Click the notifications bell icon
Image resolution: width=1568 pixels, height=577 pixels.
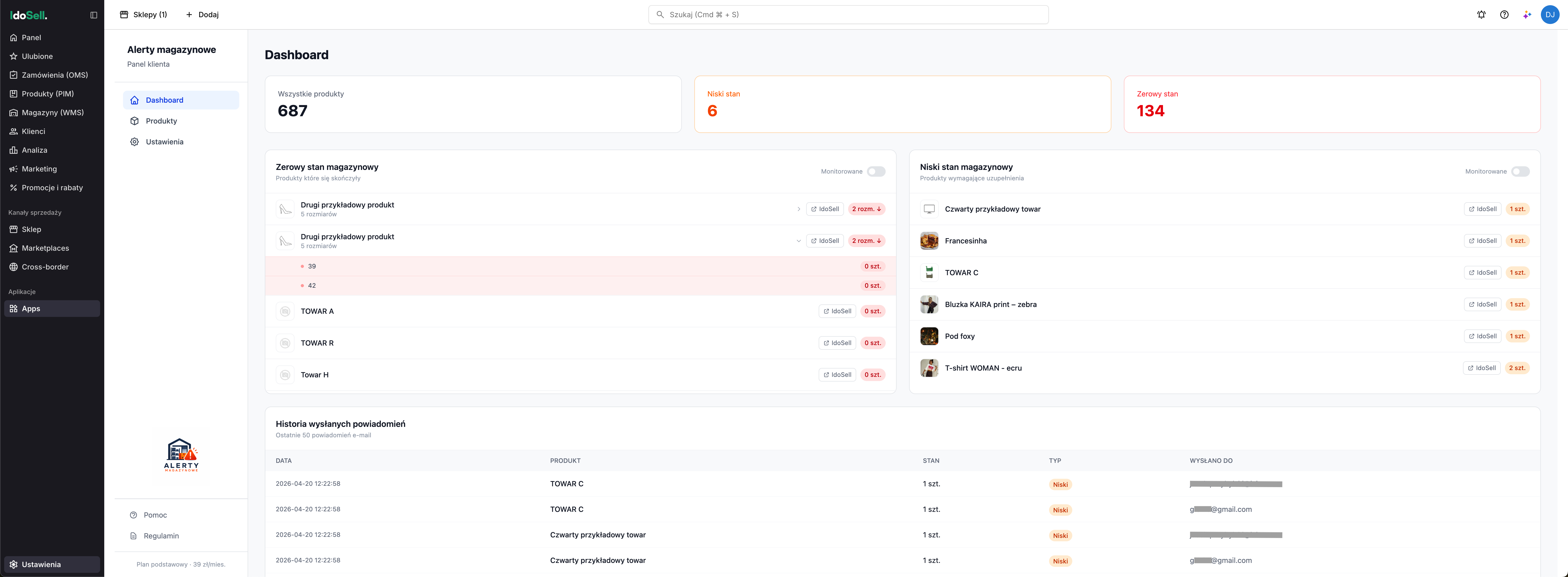pyautogui.click(x=1481, y=15)
